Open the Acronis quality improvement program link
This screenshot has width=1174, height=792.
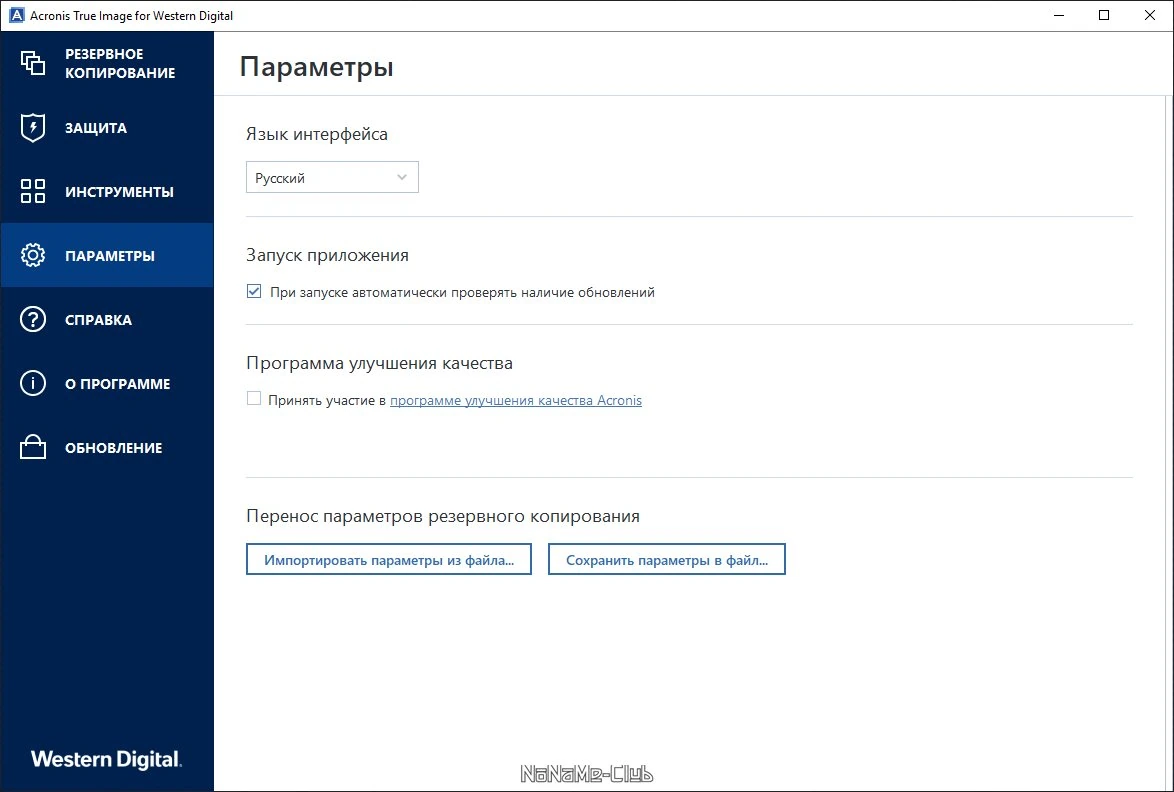516,400
